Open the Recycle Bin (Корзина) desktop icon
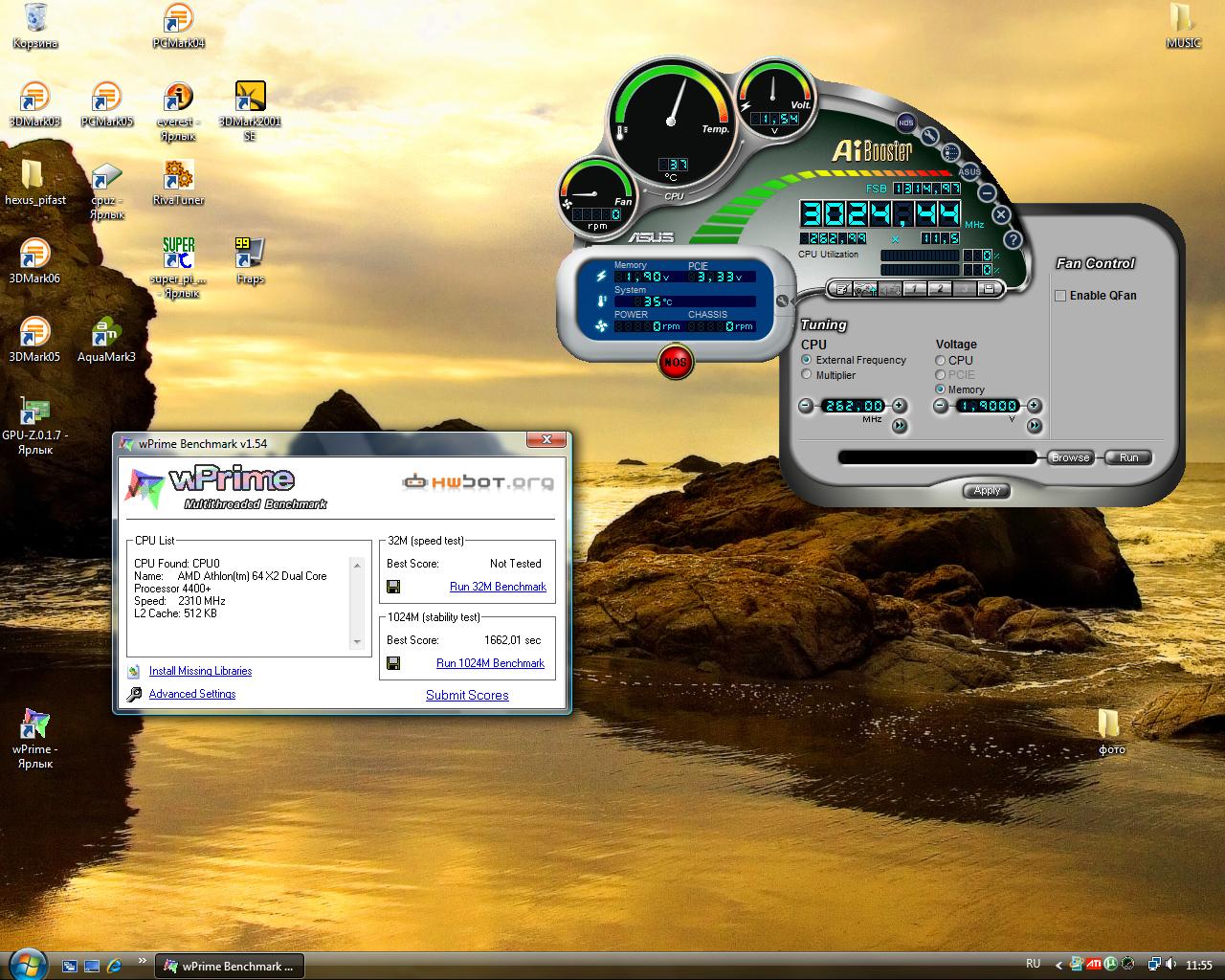This screenshot has height=980, width=1225. [35, 26]
